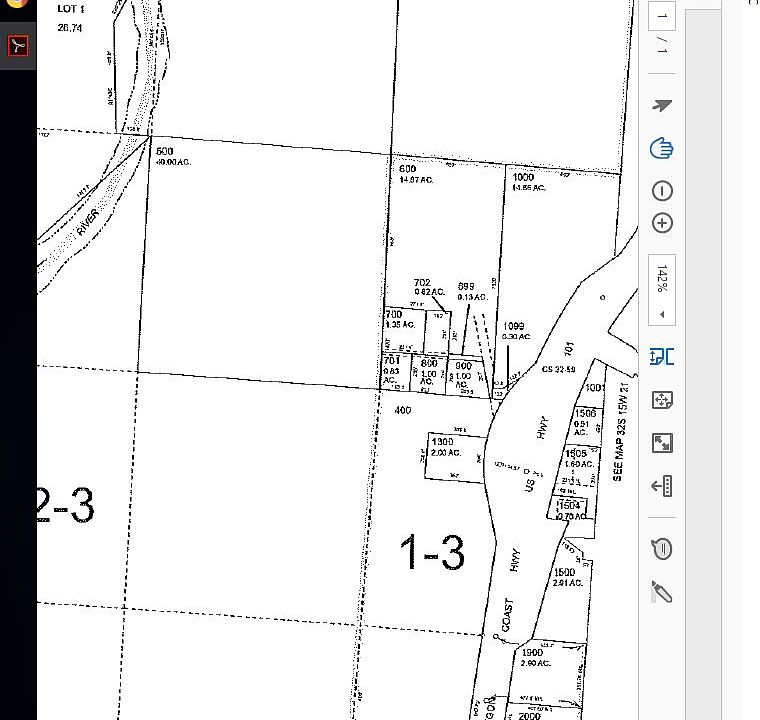Click the document scrollbar track
760x720 pixels.
click(703, 364)
